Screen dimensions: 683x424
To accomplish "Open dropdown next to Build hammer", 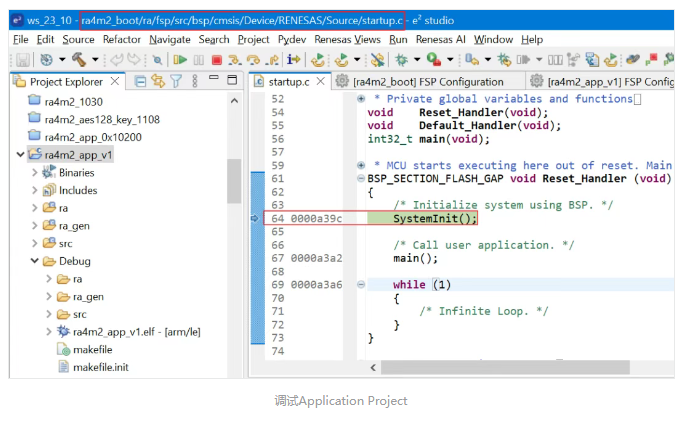I will 95,60.
